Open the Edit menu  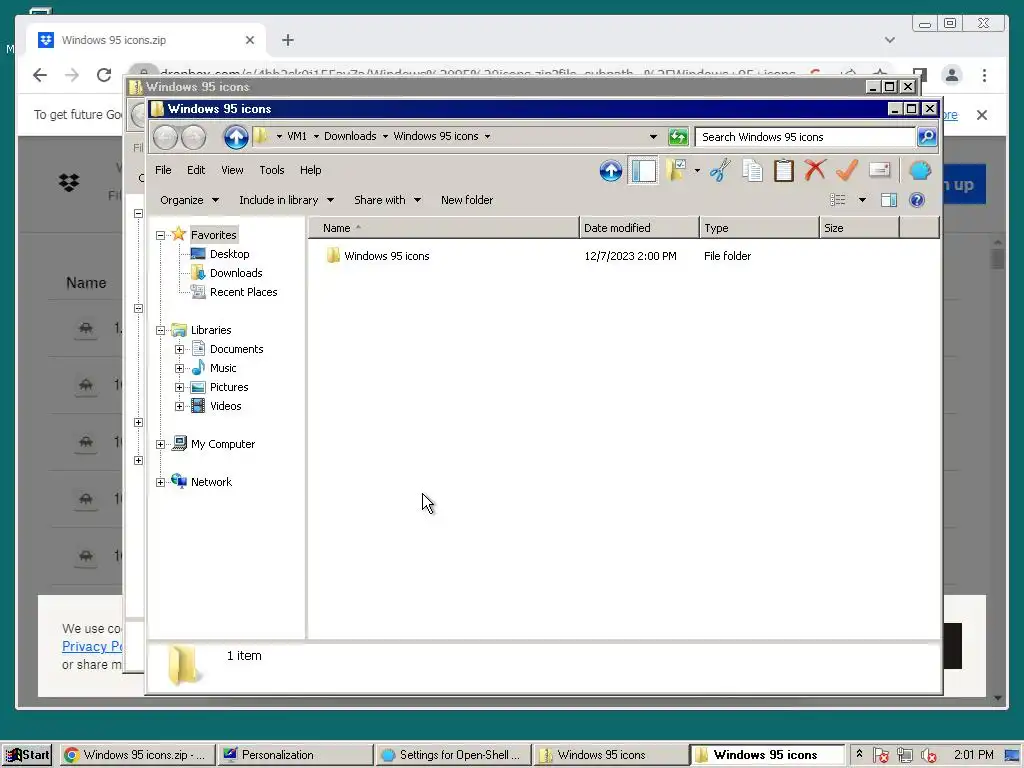point(196,170)
